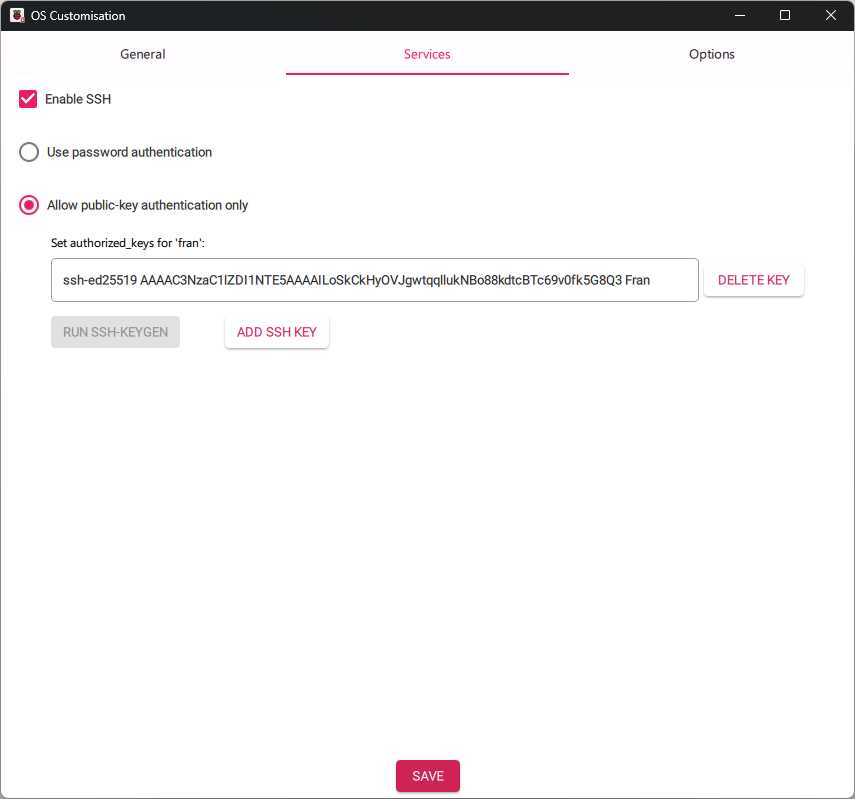Minimize the OS Customisation window
Screen dimensions: 855x799
pos(739,15)
